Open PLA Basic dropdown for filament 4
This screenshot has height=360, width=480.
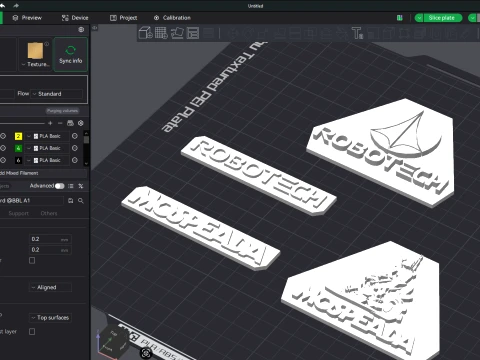(x=47, y=148)
